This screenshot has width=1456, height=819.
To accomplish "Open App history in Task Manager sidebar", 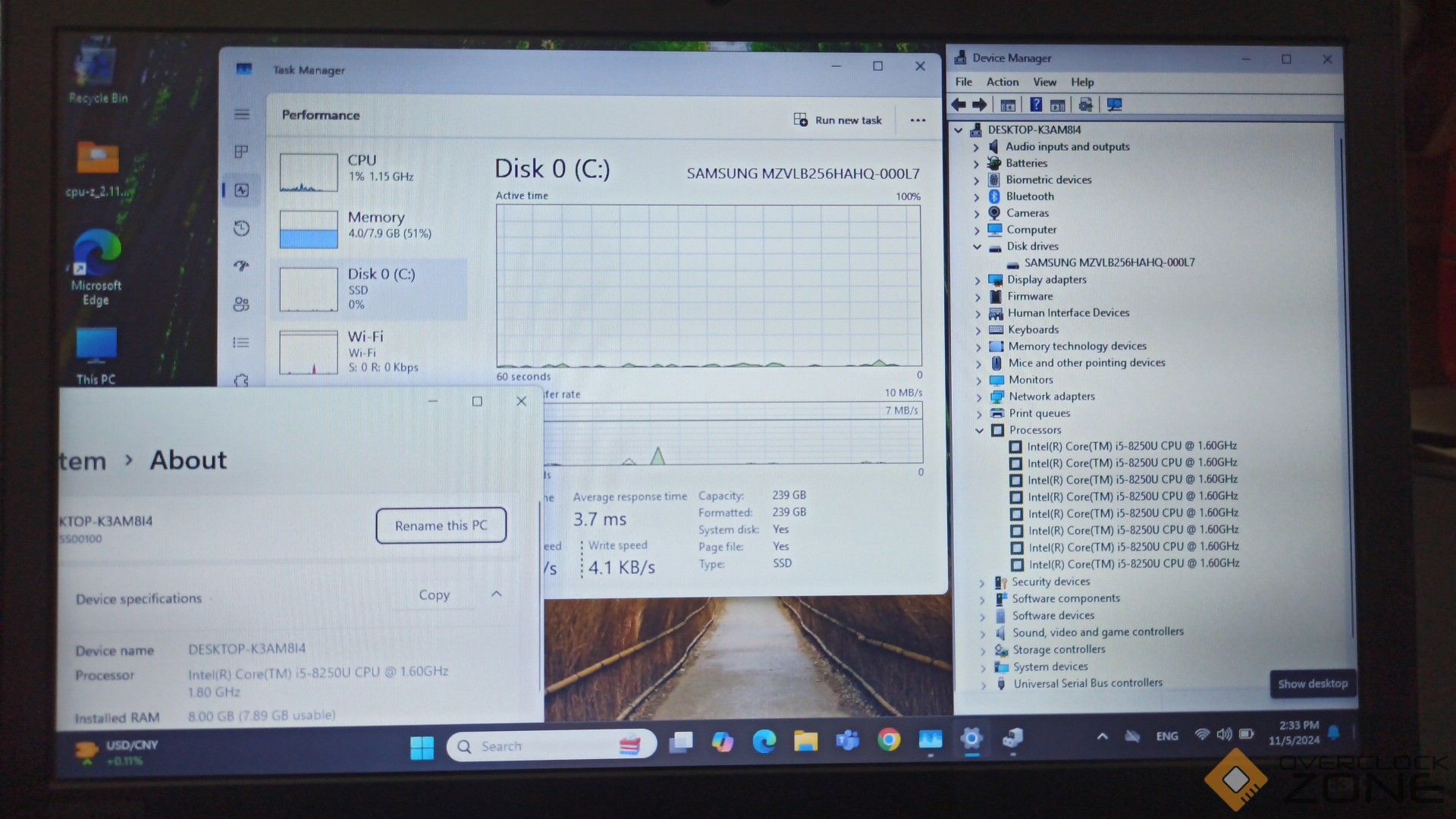I will pyautogui.click(x=241, y=228).
